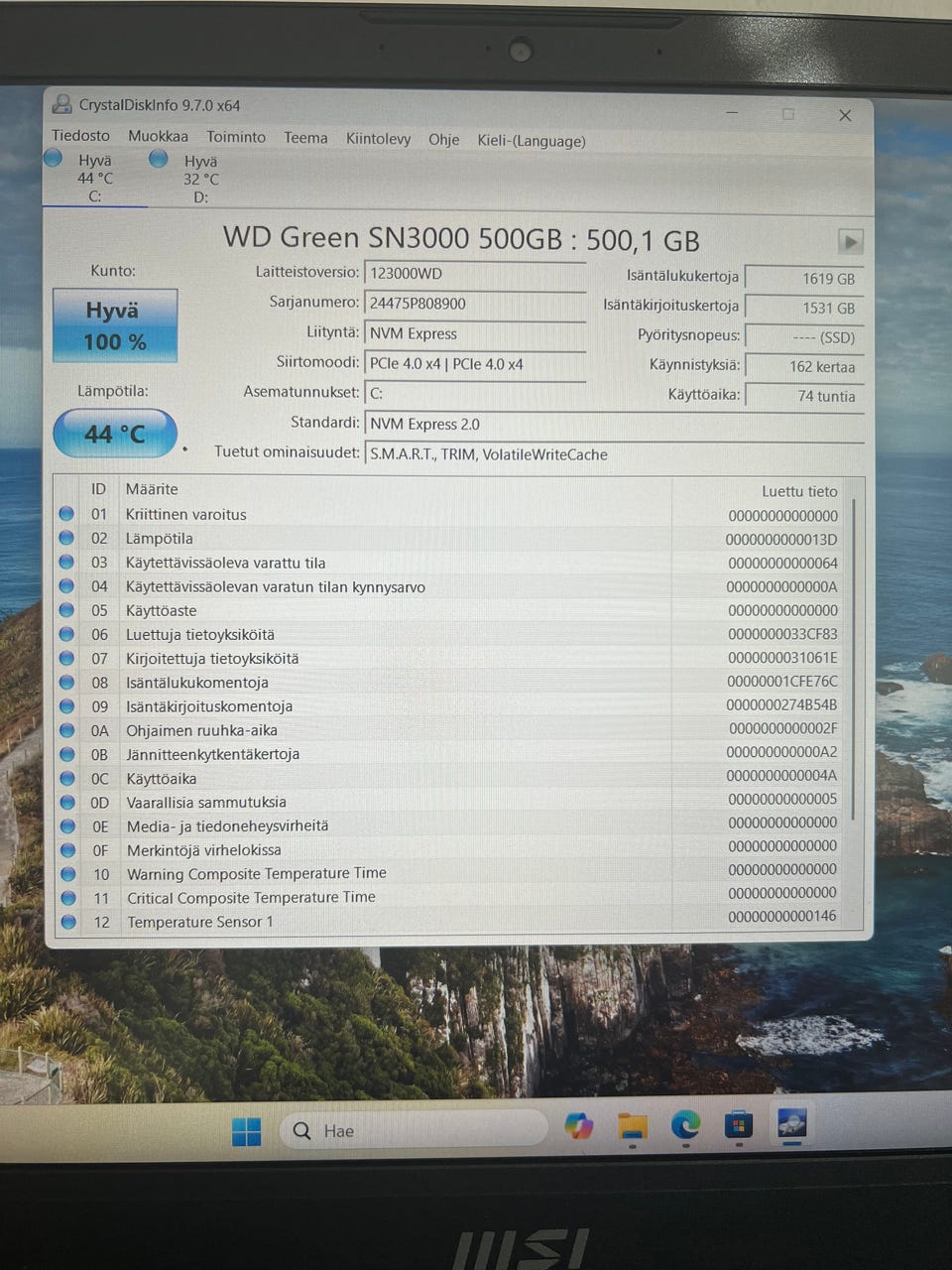Viewport: 952px width, 1270px height.
Task: Select Warning Composite Temperature Time row
Action: (451, 873)
